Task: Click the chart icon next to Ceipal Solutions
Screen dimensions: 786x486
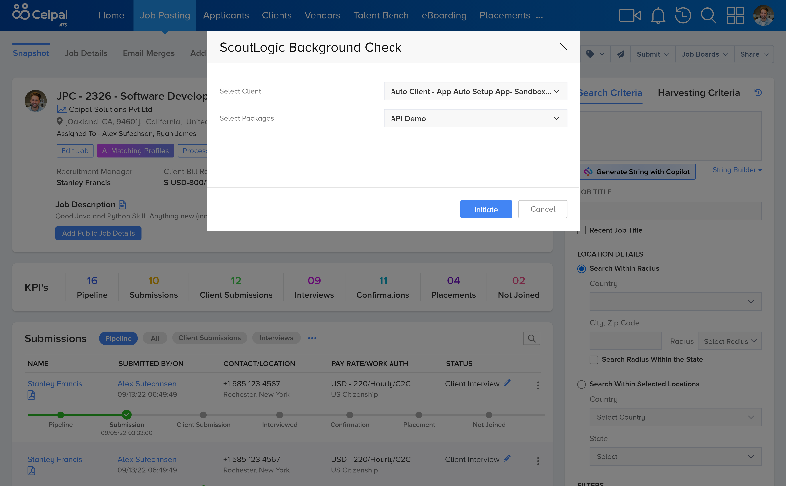Action: click(61, 109)
